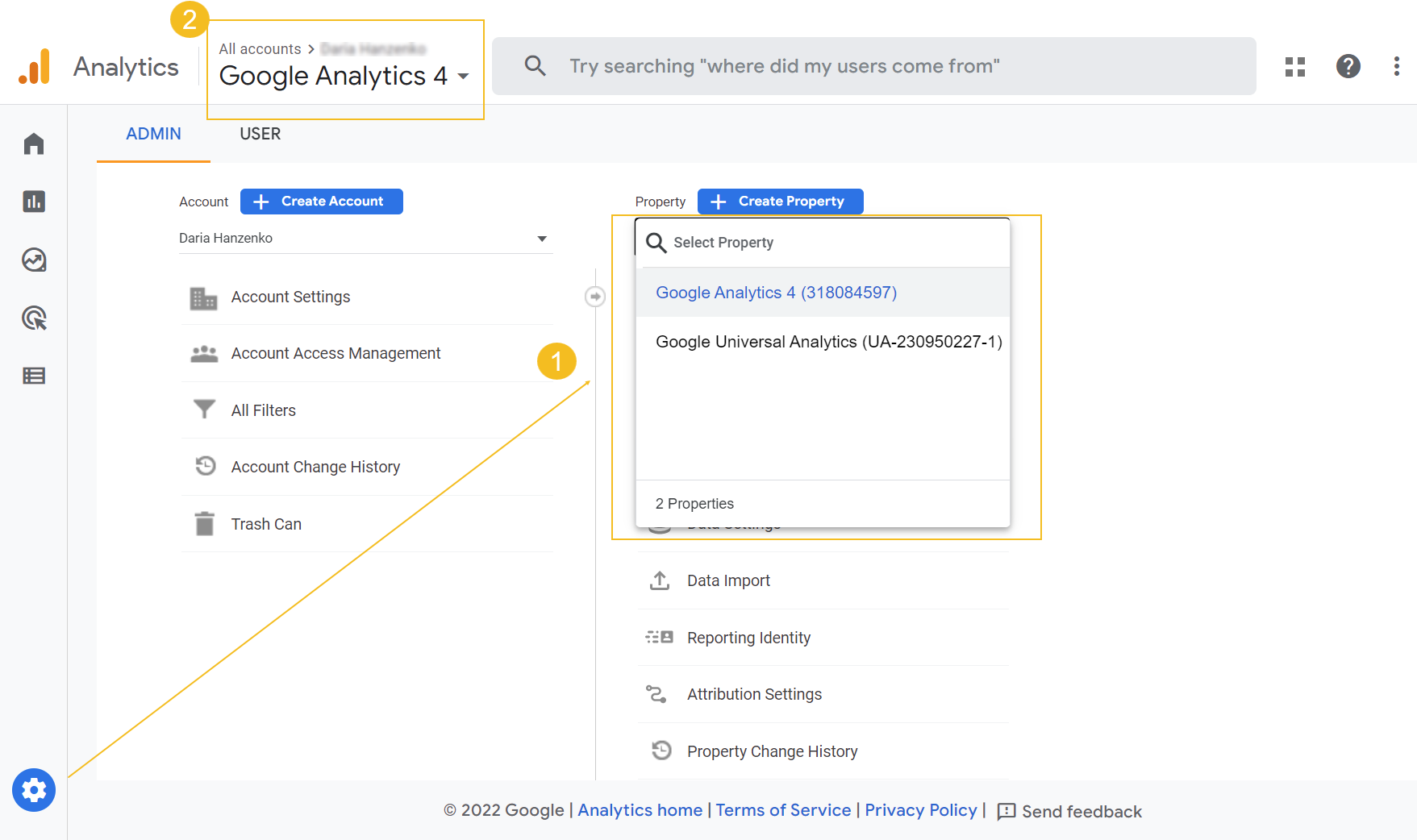The height and width of the screenshot is (840, 1417).
Task: Open Reporting Identity label
Action: click(x=748, y=638)
